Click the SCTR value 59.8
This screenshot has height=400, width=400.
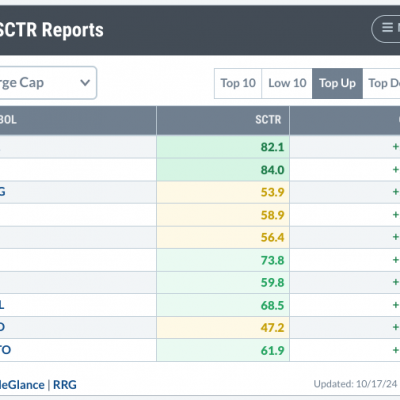(272, 283)
